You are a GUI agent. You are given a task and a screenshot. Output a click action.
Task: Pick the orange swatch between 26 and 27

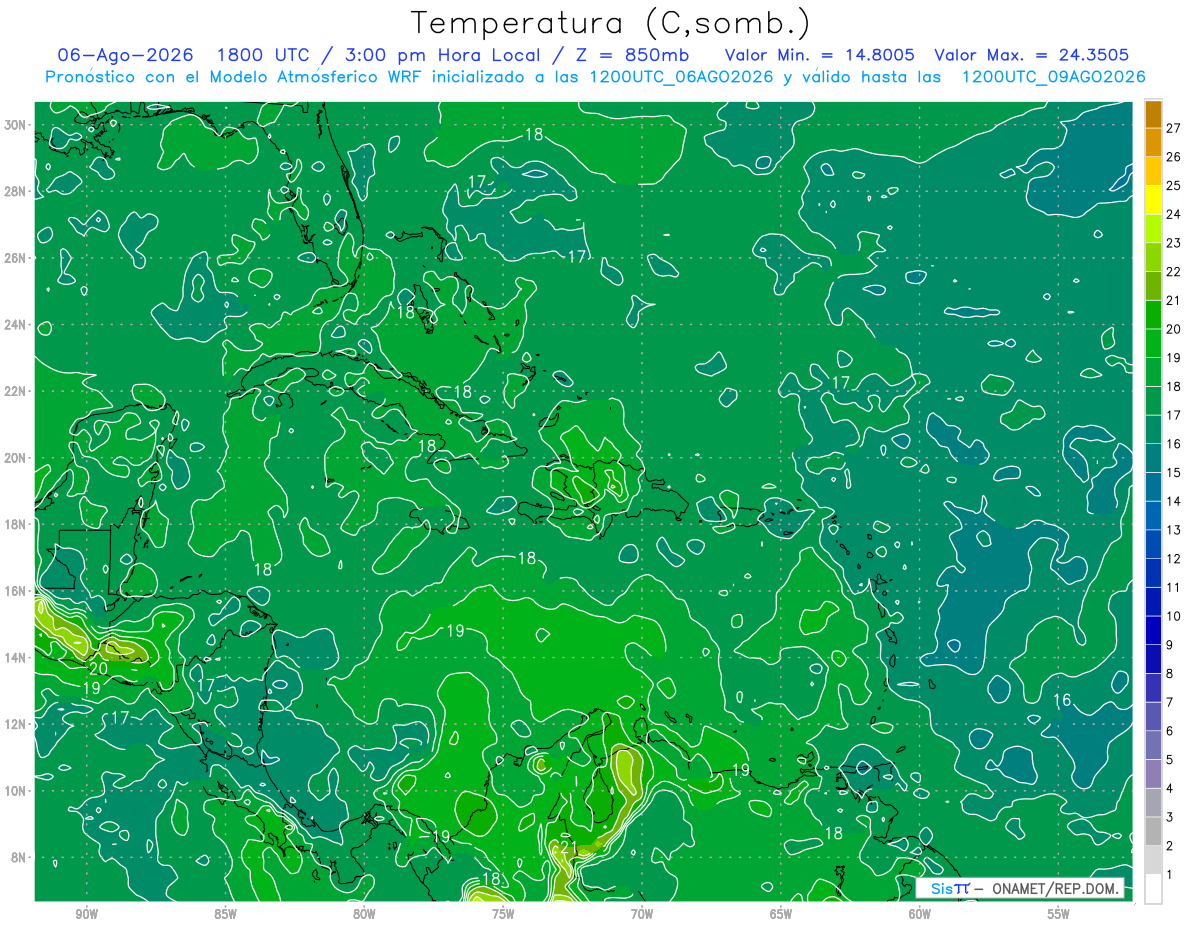(x=1153, y=142)
